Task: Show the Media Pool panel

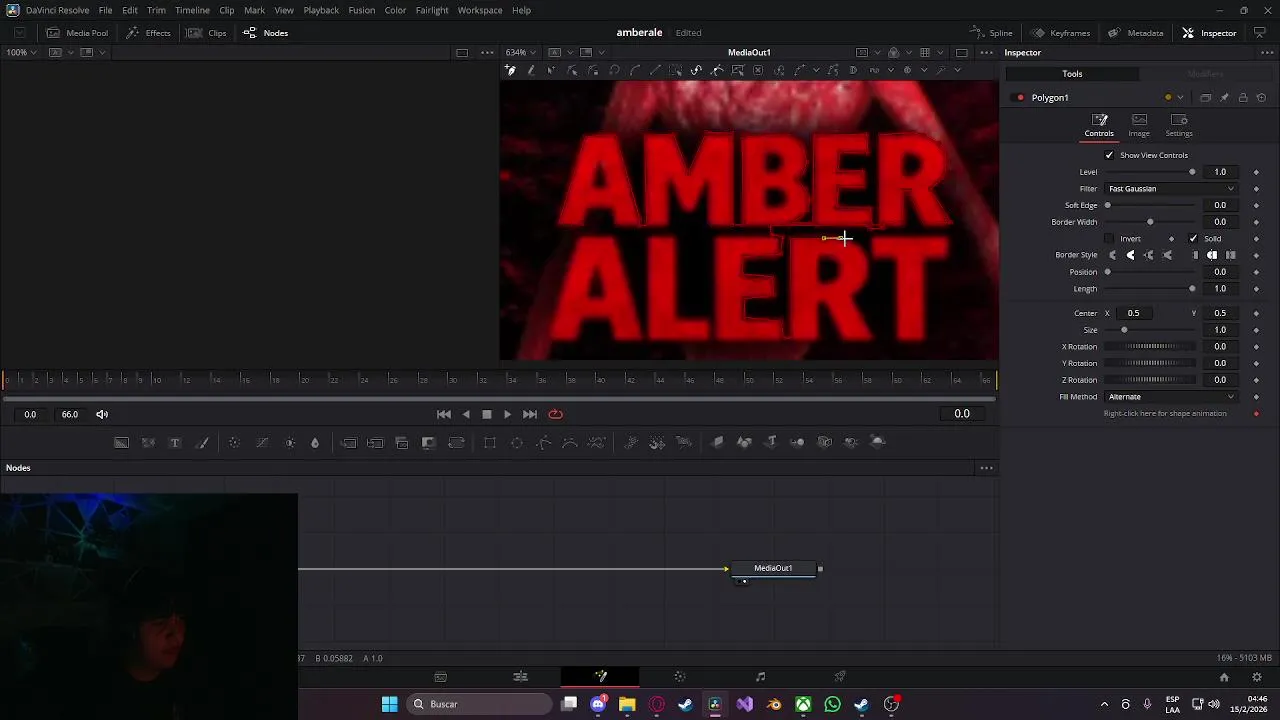Action: [77, 33]
